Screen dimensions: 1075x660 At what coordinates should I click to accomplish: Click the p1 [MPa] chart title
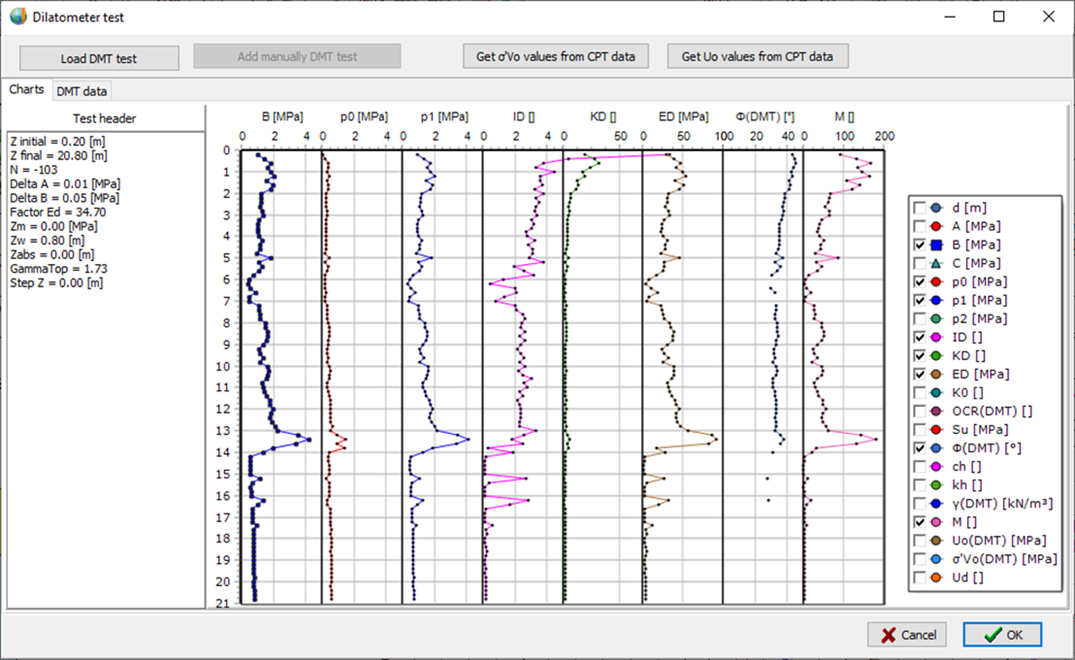point(444,117)
